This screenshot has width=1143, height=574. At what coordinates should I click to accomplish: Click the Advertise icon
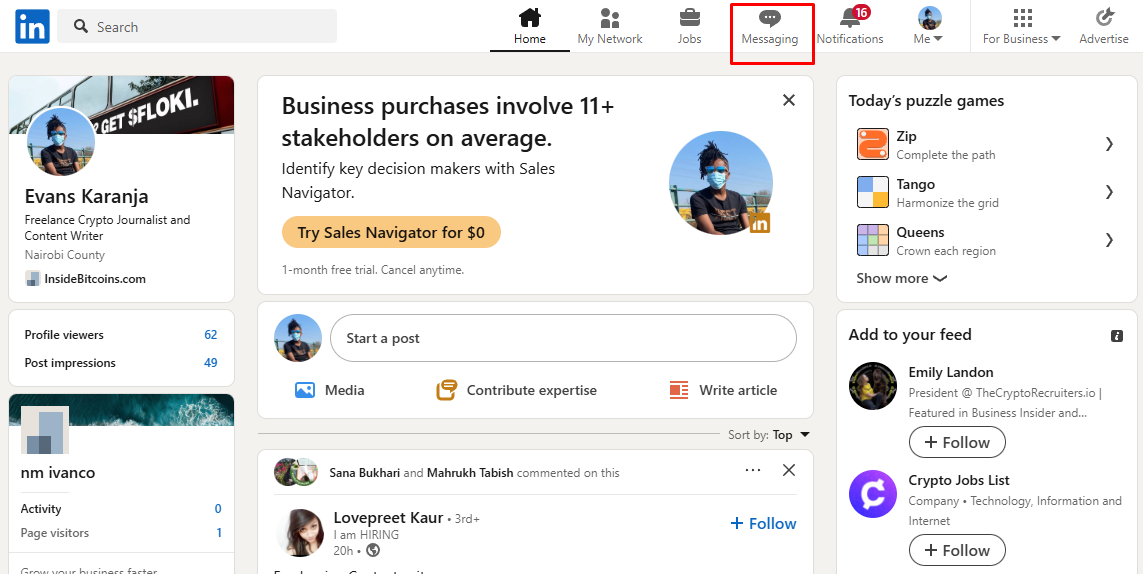click(x=1104, y=18)
